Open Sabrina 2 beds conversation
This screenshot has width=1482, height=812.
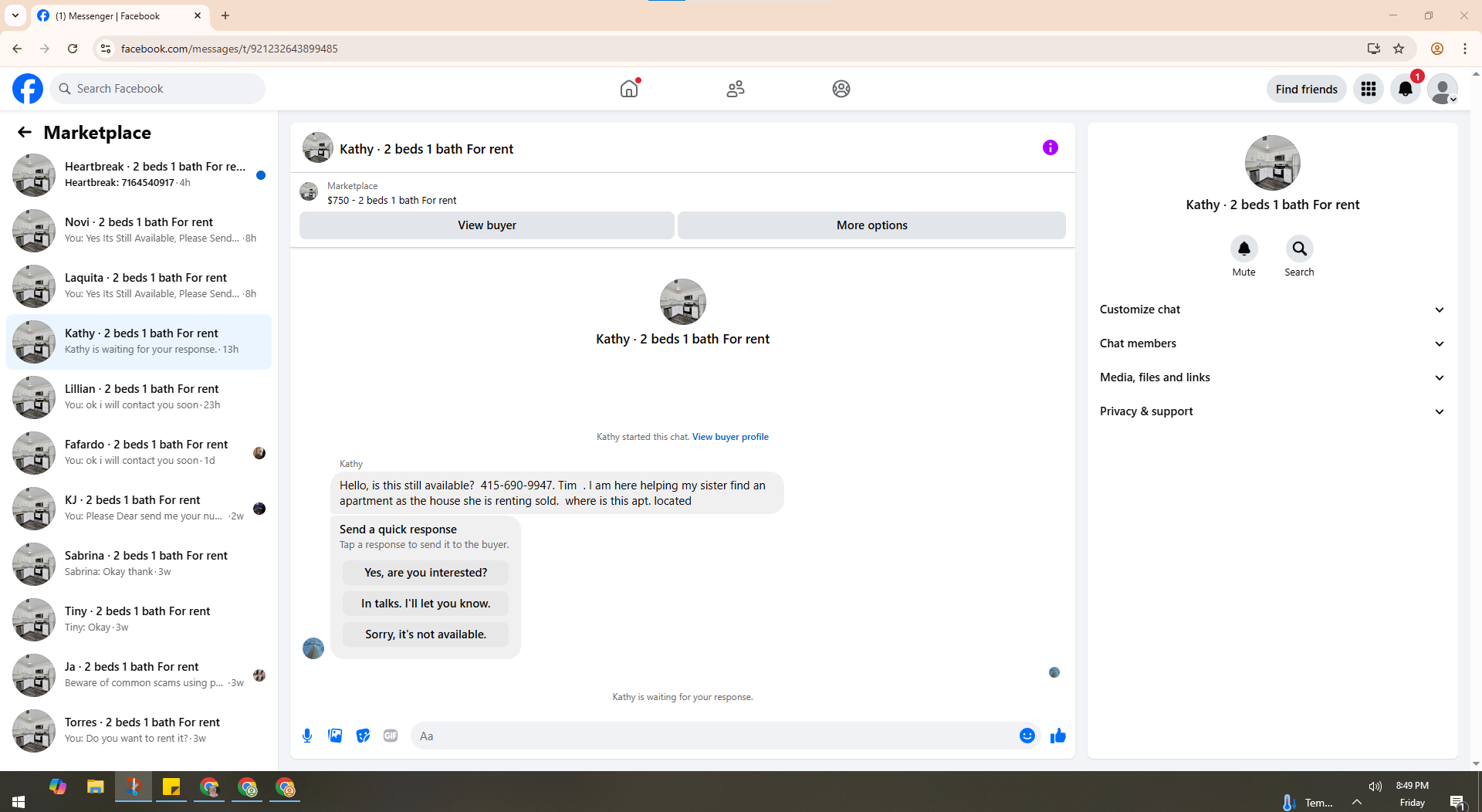[x=139, y=564]
